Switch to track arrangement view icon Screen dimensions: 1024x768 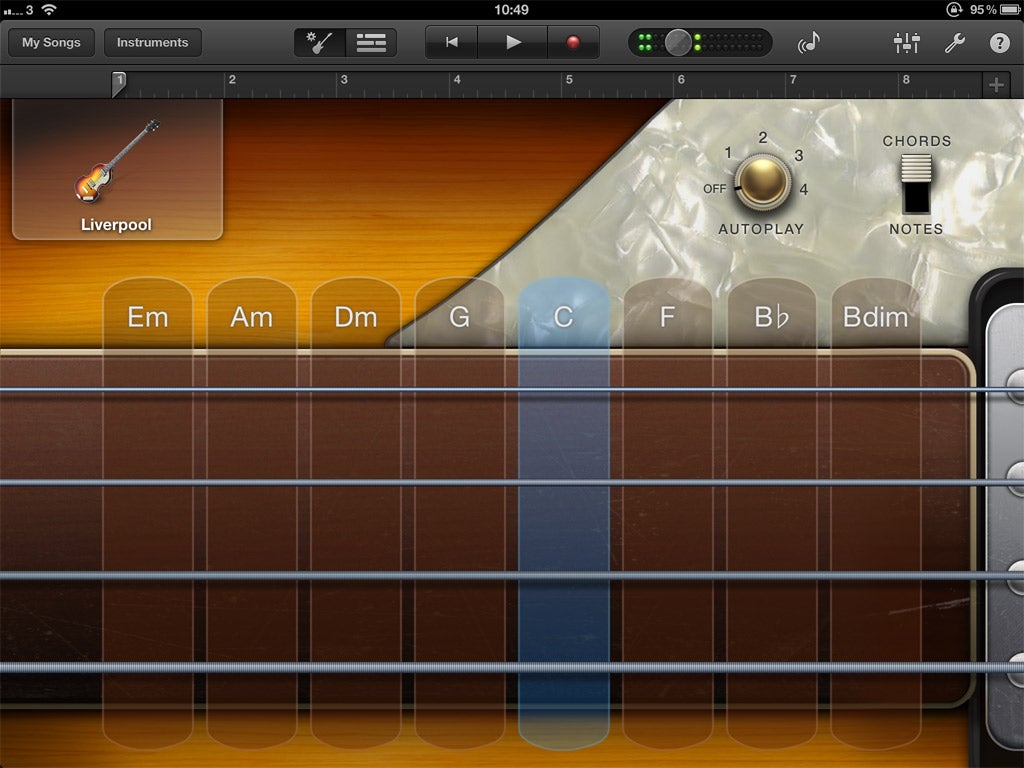point(371,43)
